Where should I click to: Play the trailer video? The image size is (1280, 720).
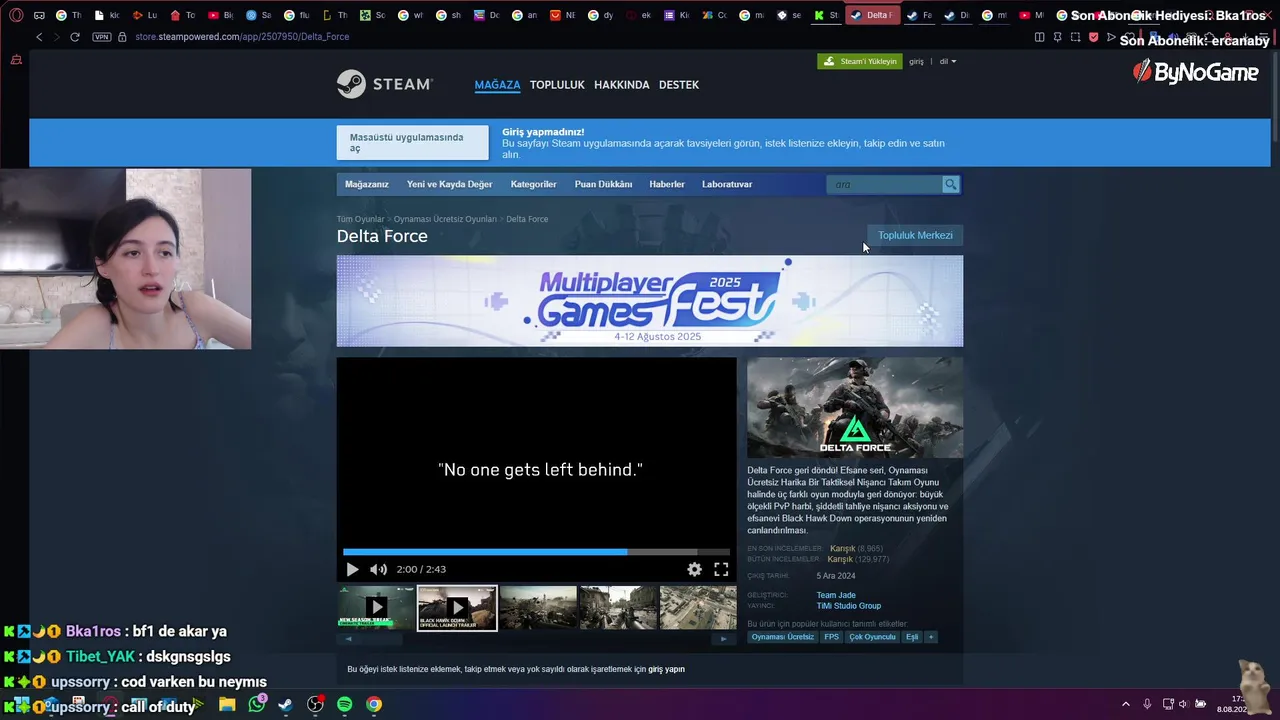352,569
